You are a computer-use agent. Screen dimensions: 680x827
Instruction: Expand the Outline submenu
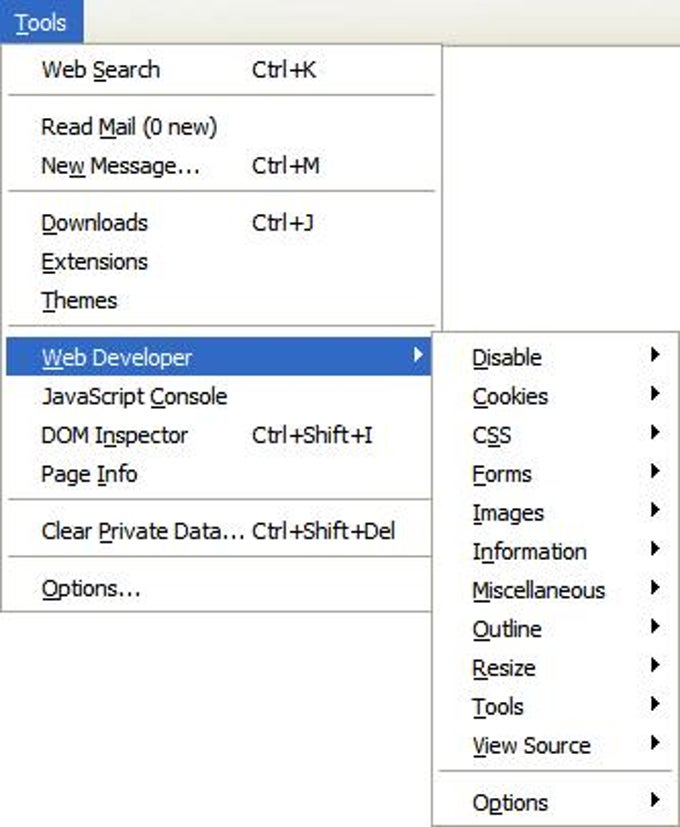(507, 630)
